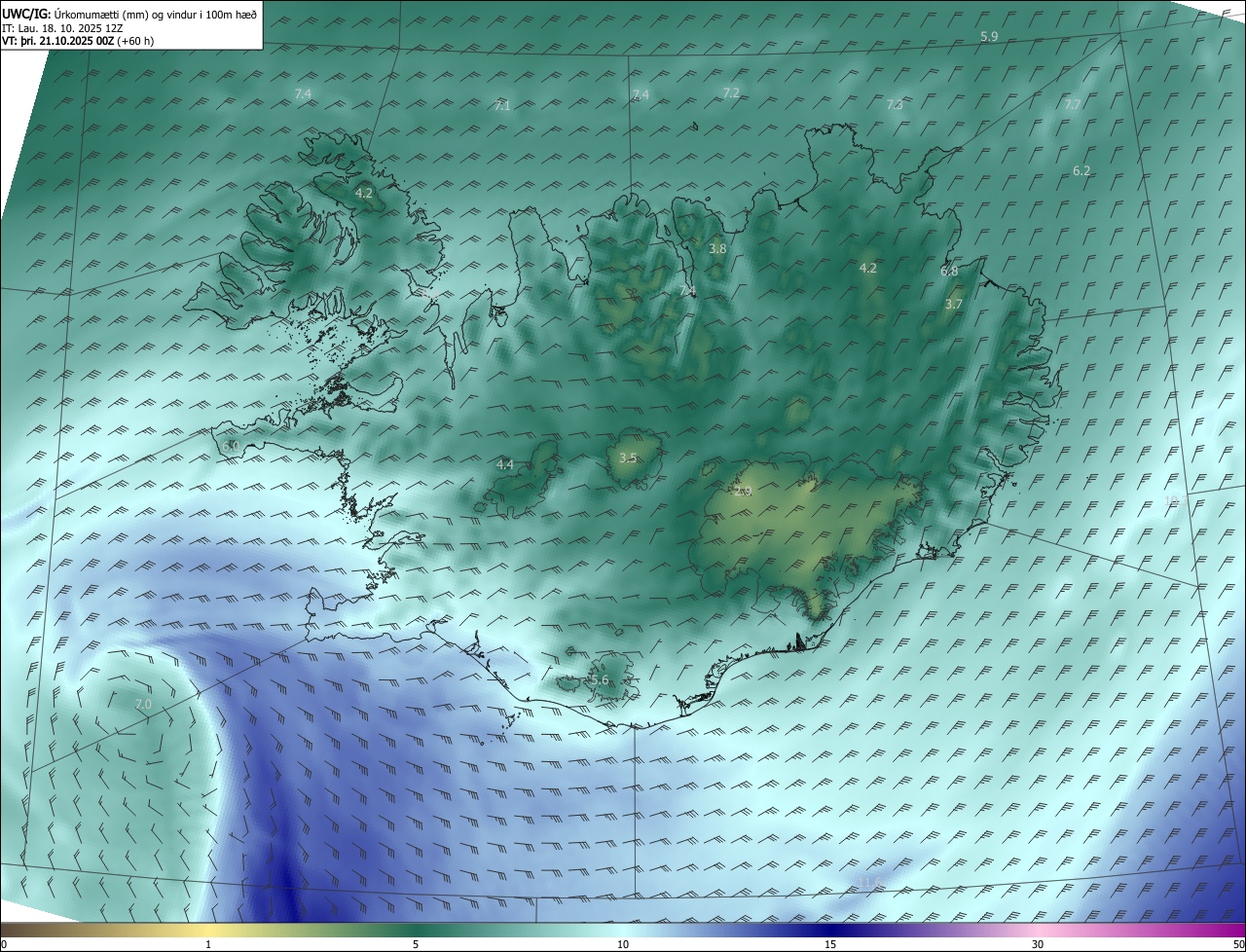The image size is (1246, 952).
Task: Click the 5 tick on the color scale
Action: [x=416, y=944]
